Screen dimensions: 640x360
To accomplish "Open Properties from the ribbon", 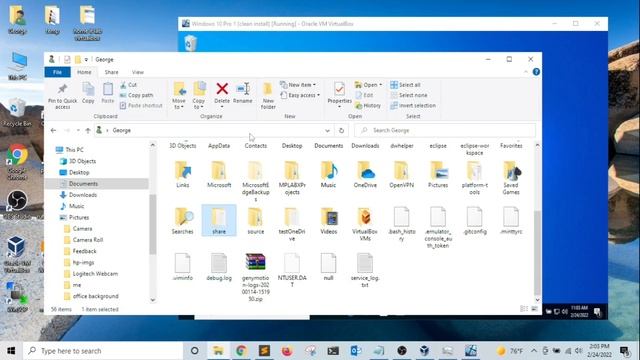I will [339, 94].
